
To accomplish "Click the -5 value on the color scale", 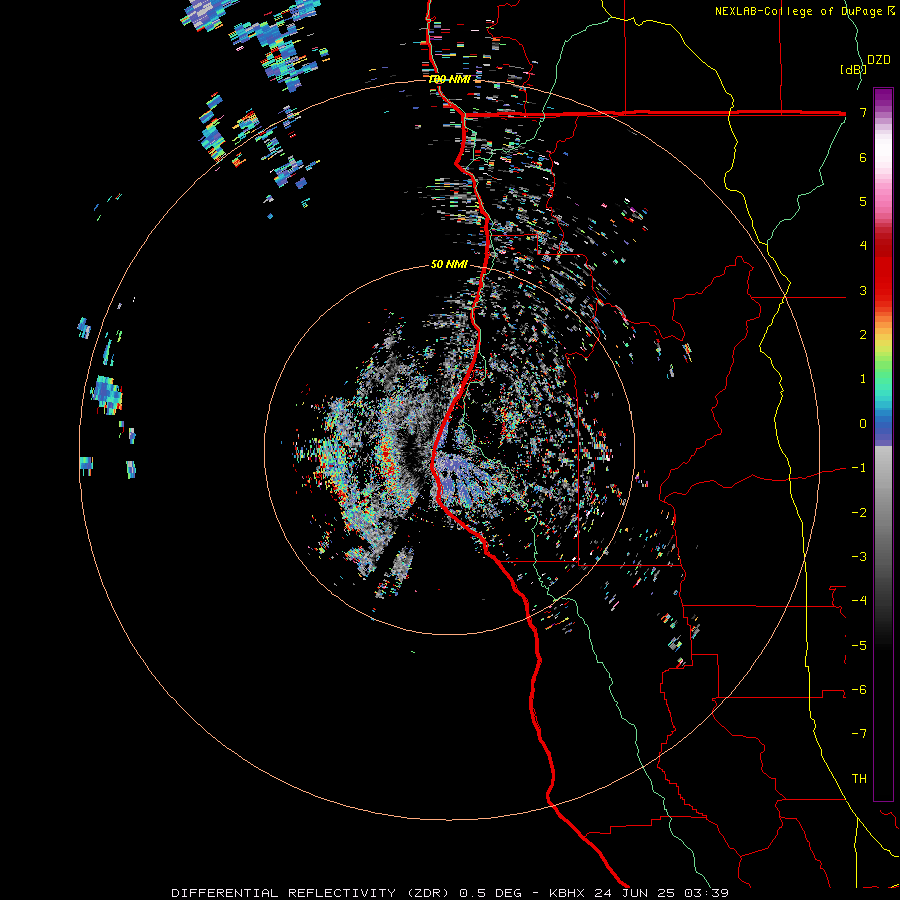I will tap(859, 645).
